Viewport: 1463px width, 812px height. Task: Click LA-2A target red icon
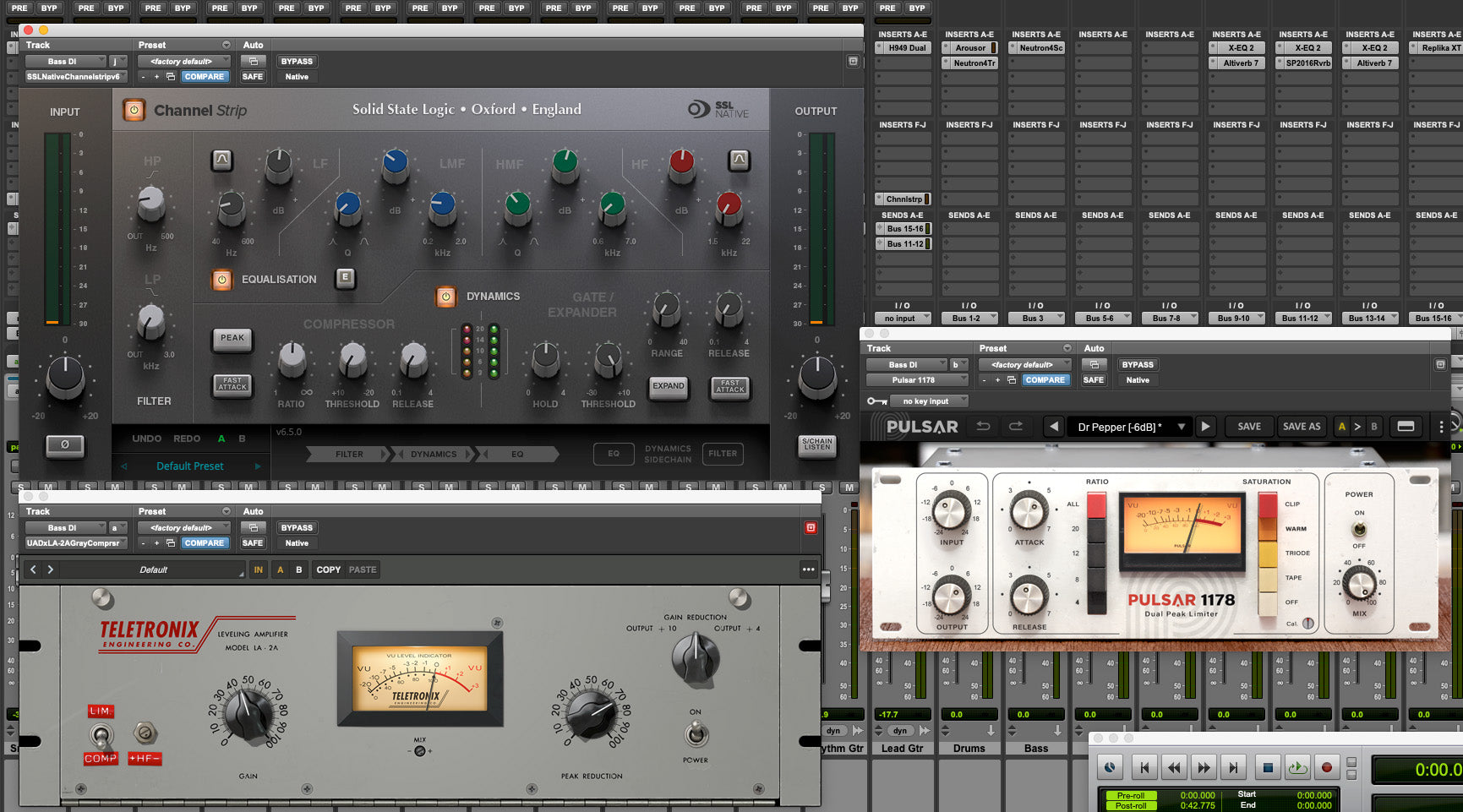[811, 528]
